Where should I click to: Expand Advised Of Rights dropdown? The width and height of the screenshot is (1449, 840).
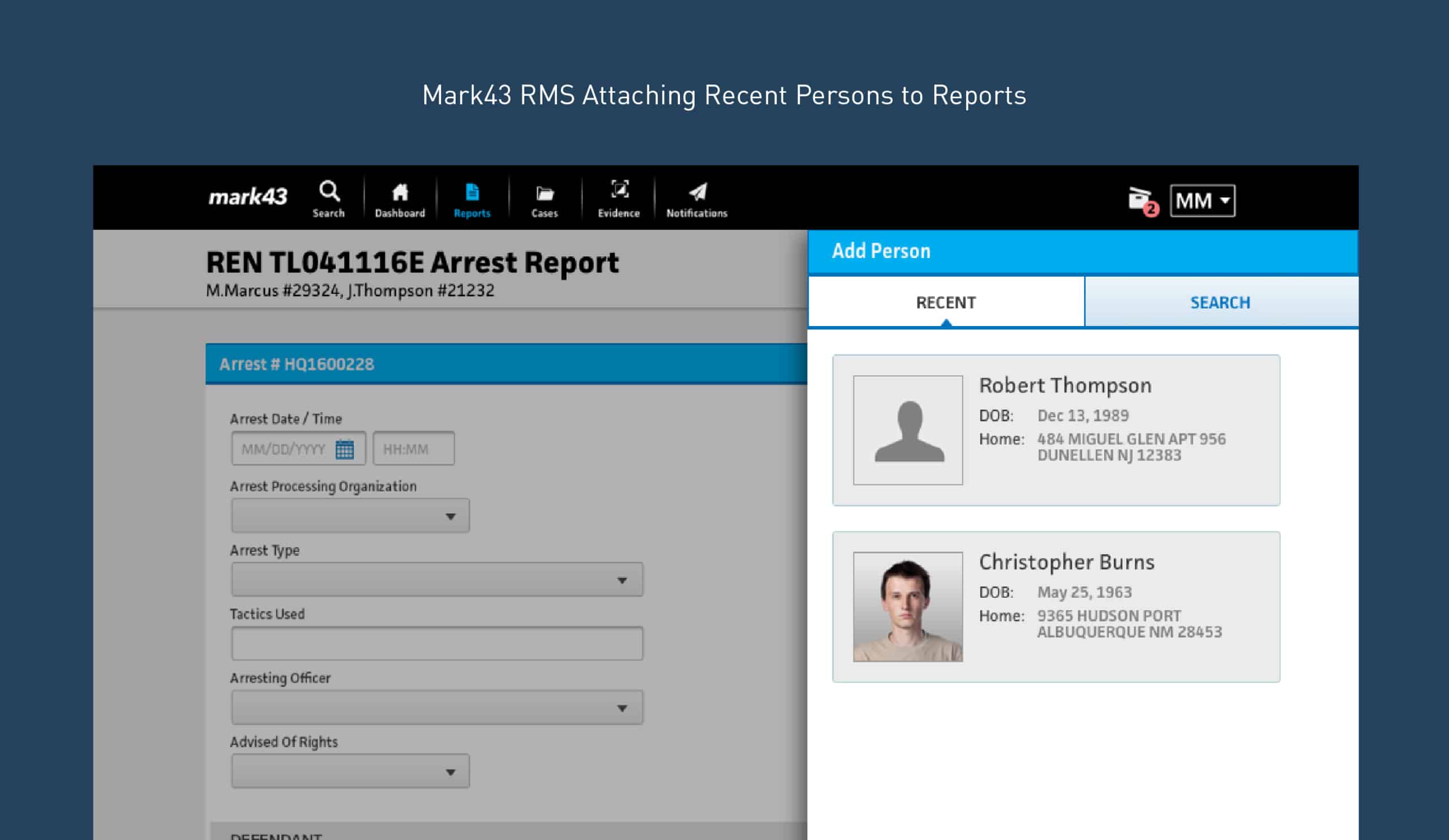click(350, 772)
